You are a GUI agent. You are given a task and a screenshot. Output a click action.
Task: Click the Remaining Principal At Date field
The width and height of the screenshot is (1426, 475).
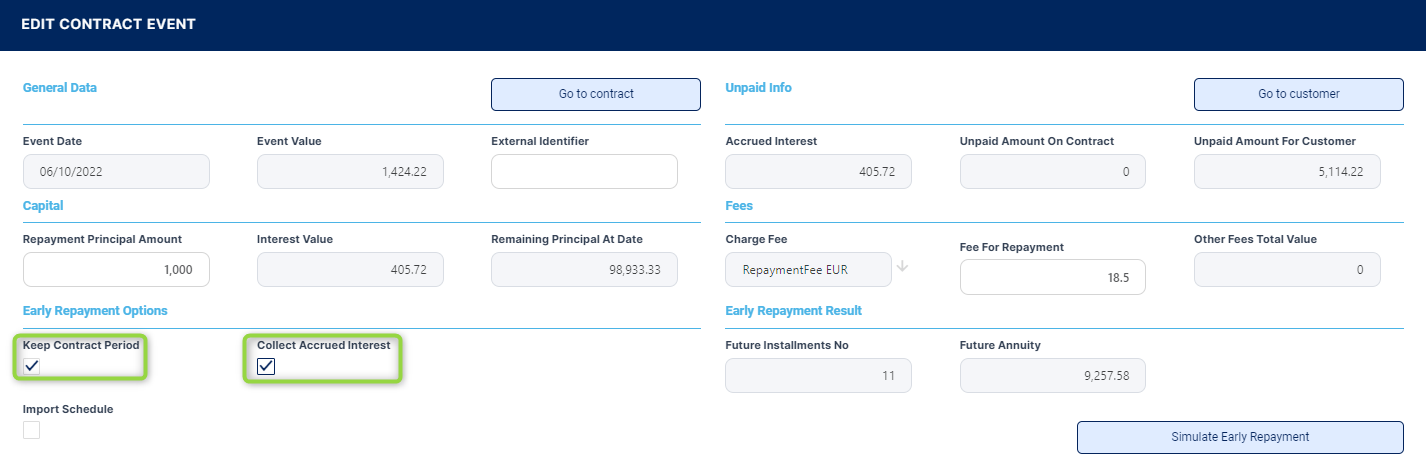(x=584, y=270)
